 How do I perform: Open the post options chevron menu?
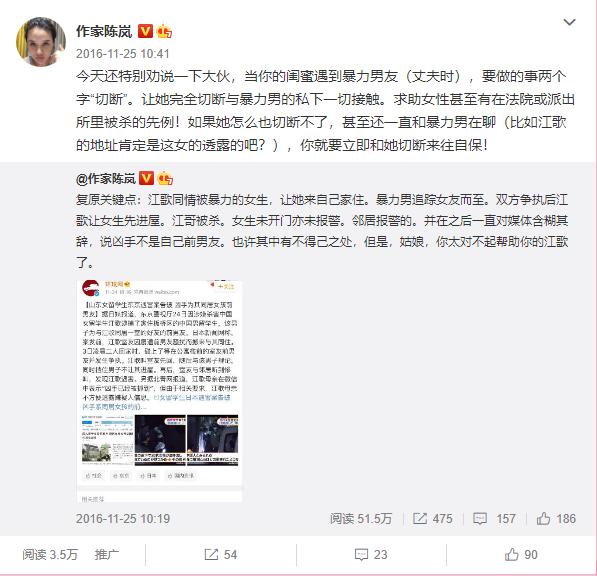point(569,22)
